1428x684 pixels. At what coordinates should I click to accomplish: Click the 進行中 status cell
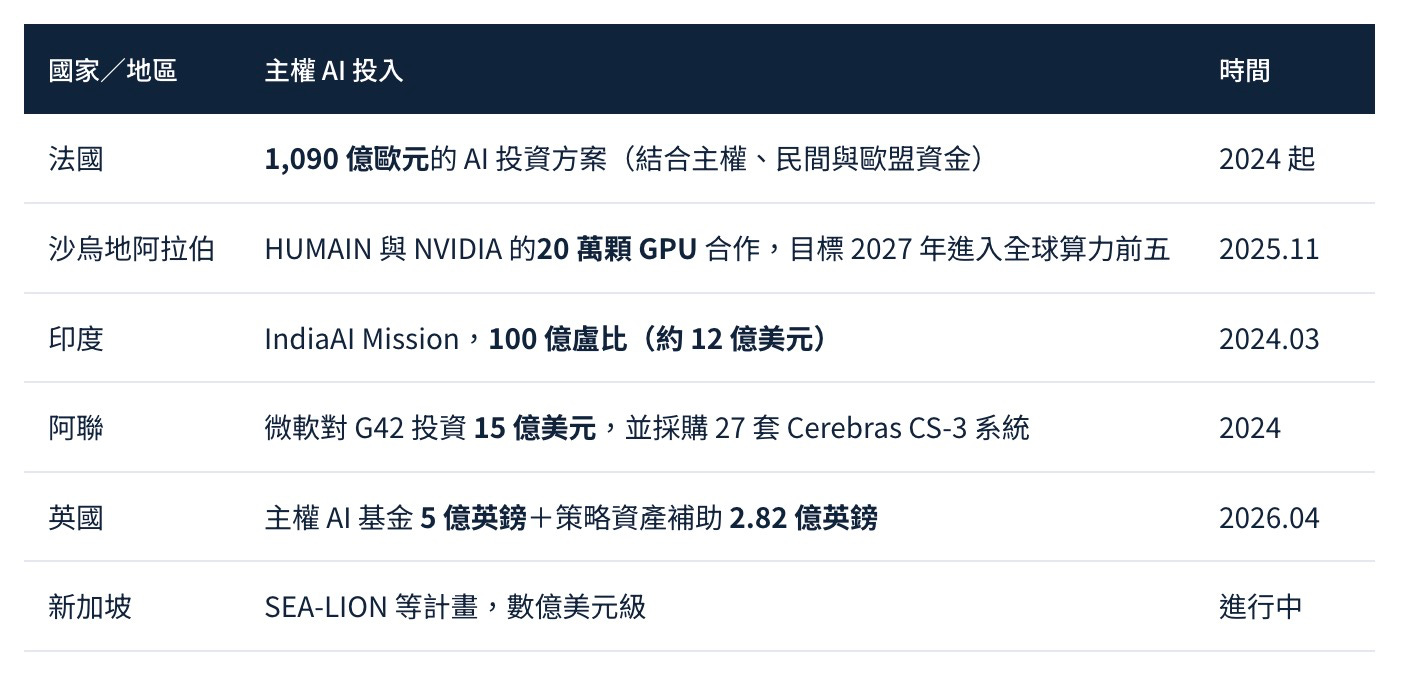[x=1260, y=607]
